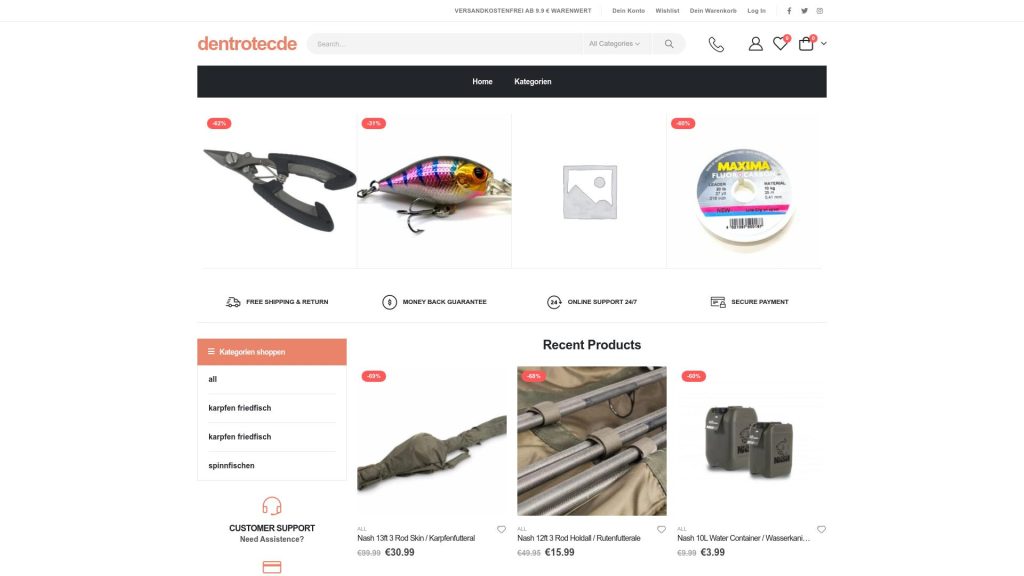
Task: Open the shopping cart bag icon
Action: (x=806, y=44)
